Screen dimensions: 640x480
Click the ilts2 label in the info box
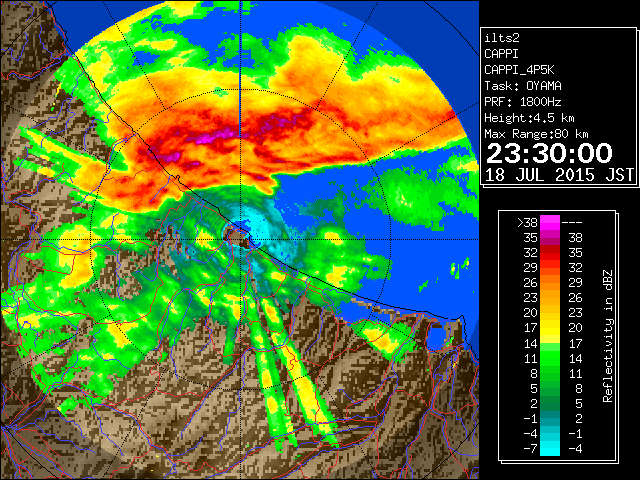pyautogui.click(x=502, y=38)
